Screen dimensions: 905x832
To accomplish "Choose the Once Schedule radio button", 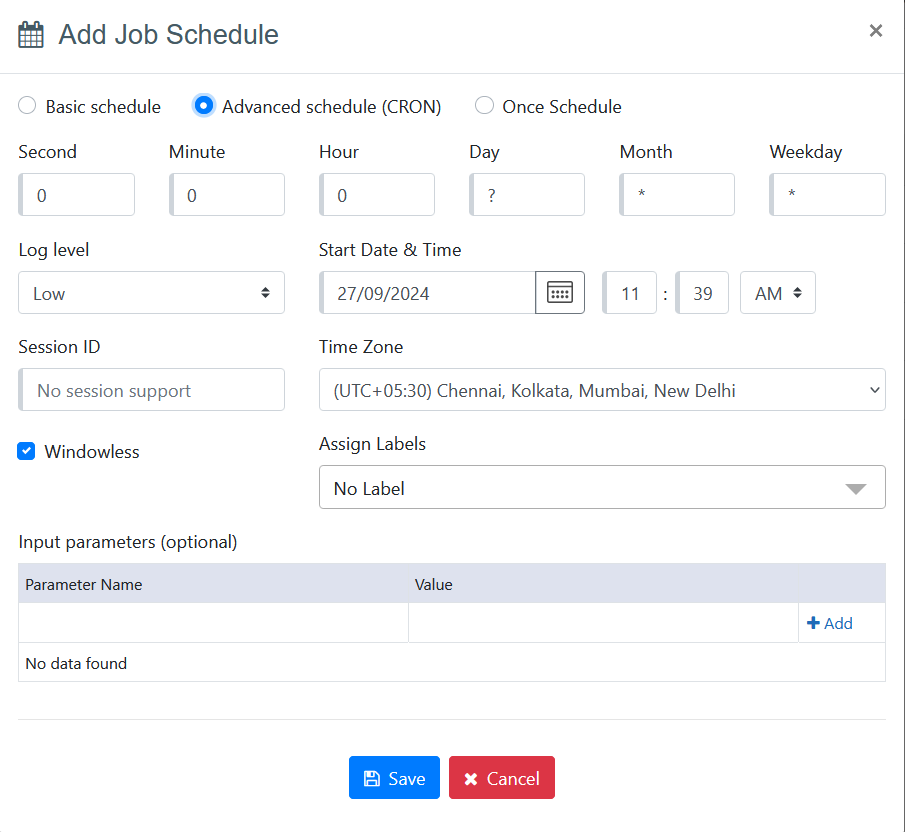I will 484,106.
